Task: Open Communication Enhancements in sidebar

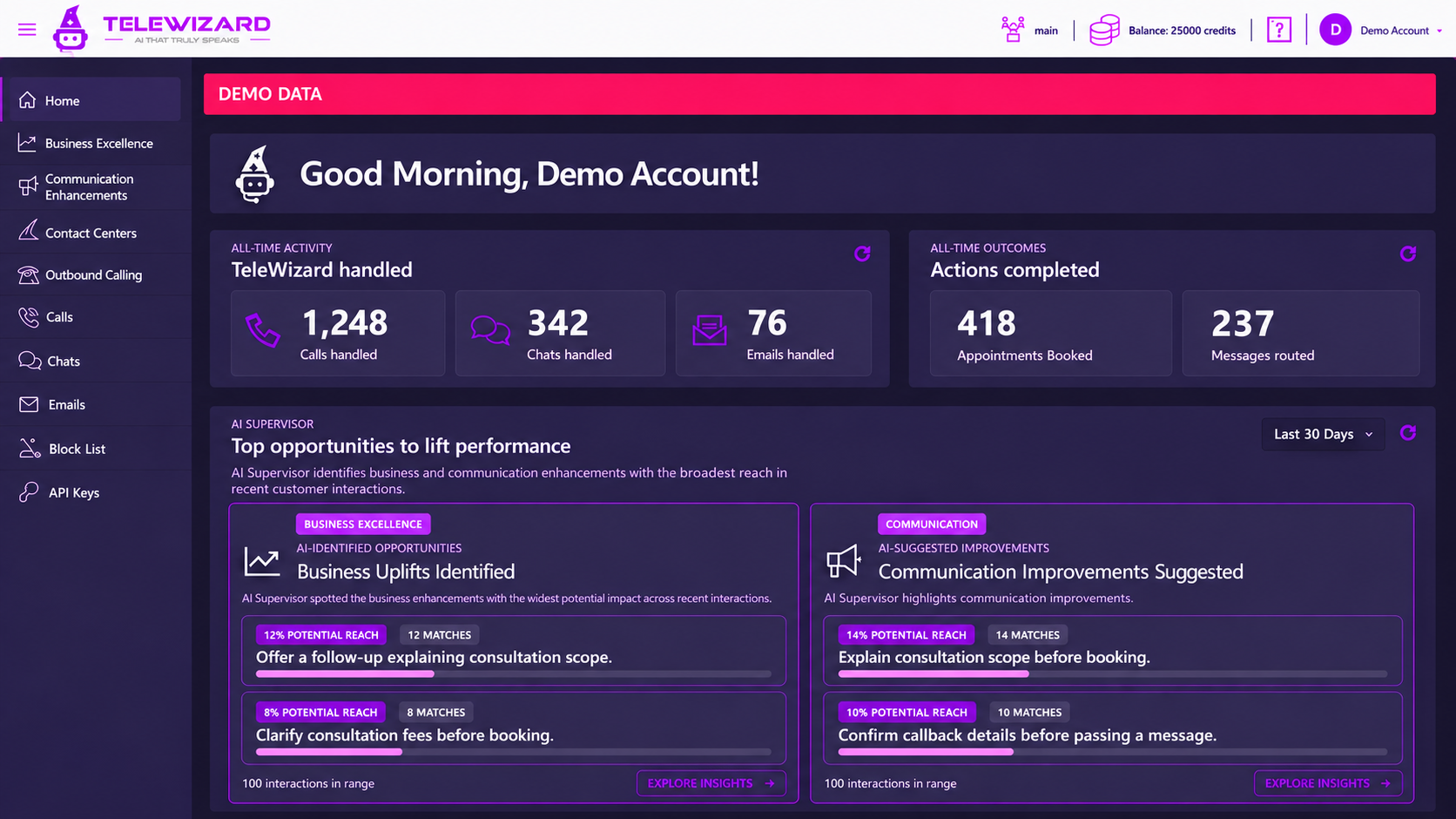Action: [x=96, y=186]
